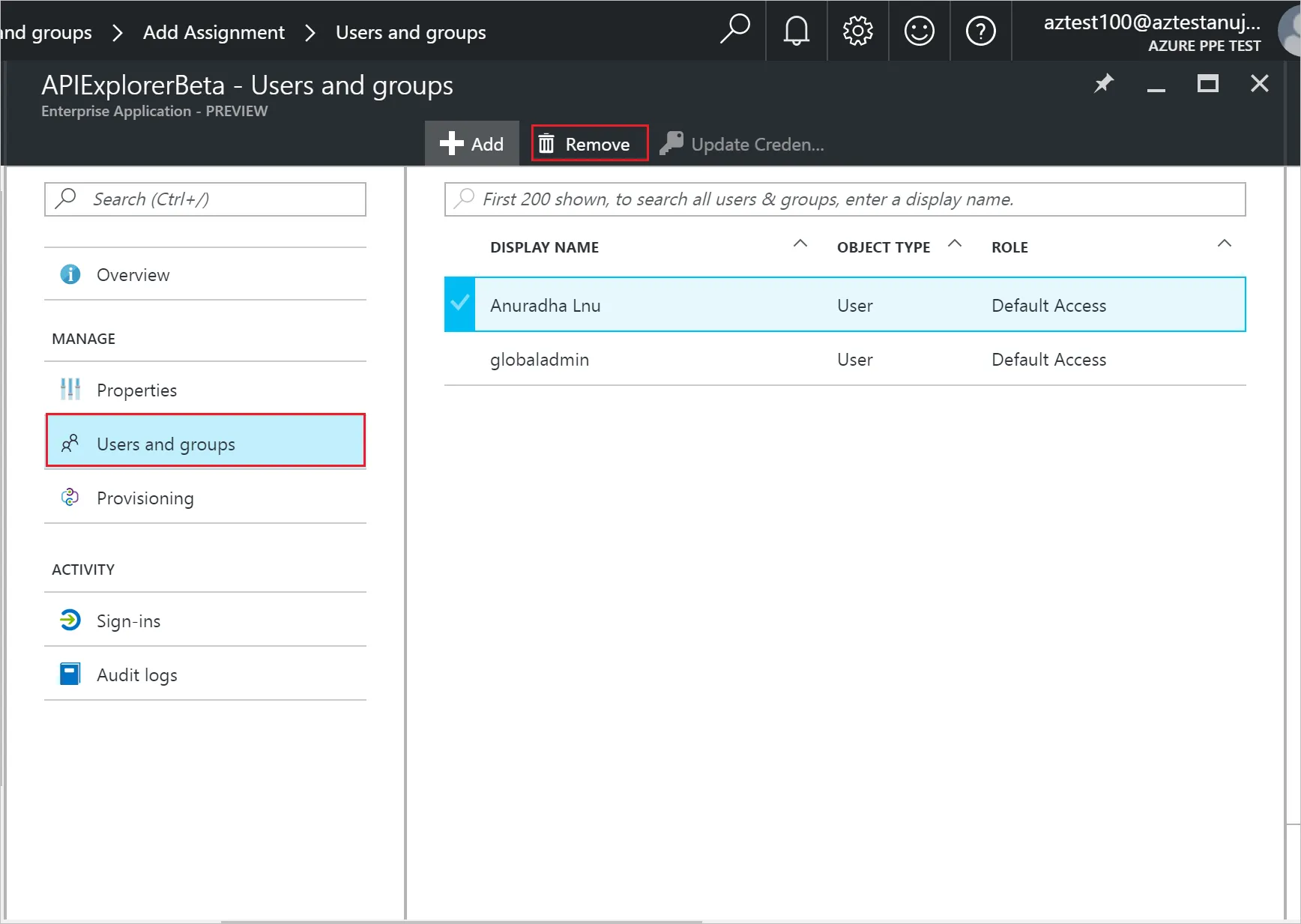Open the Provisioning menu item
Screen dimensions: 1301x924
(205, 498)
